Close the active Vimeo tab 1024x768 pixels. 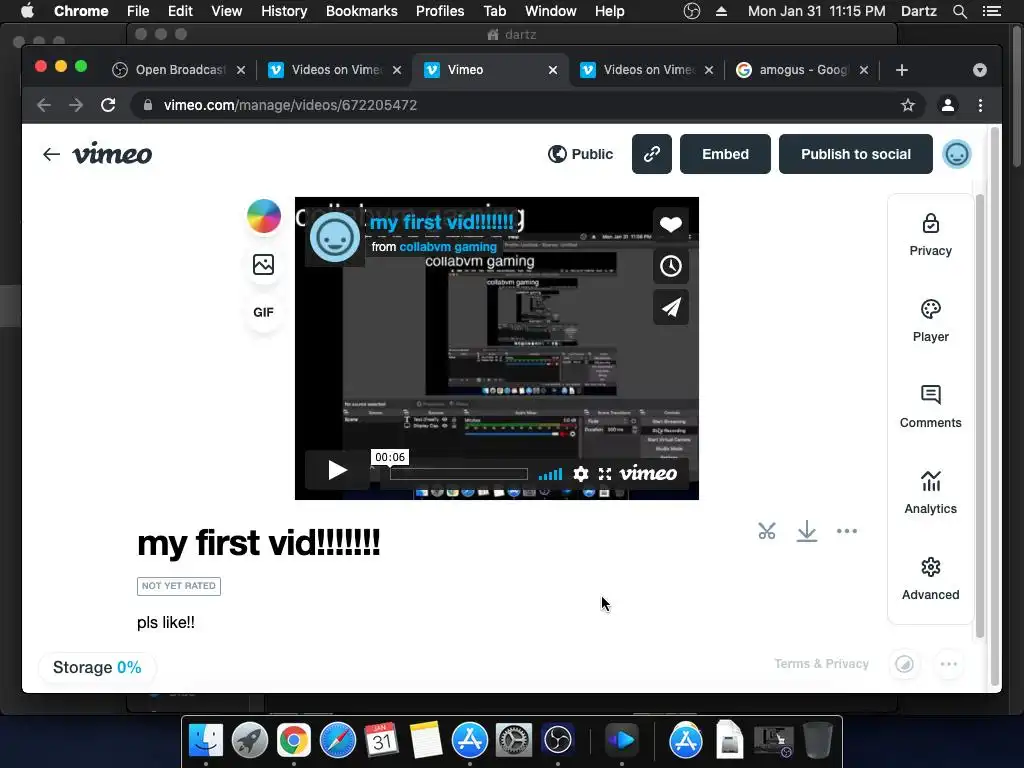[552, 70]
